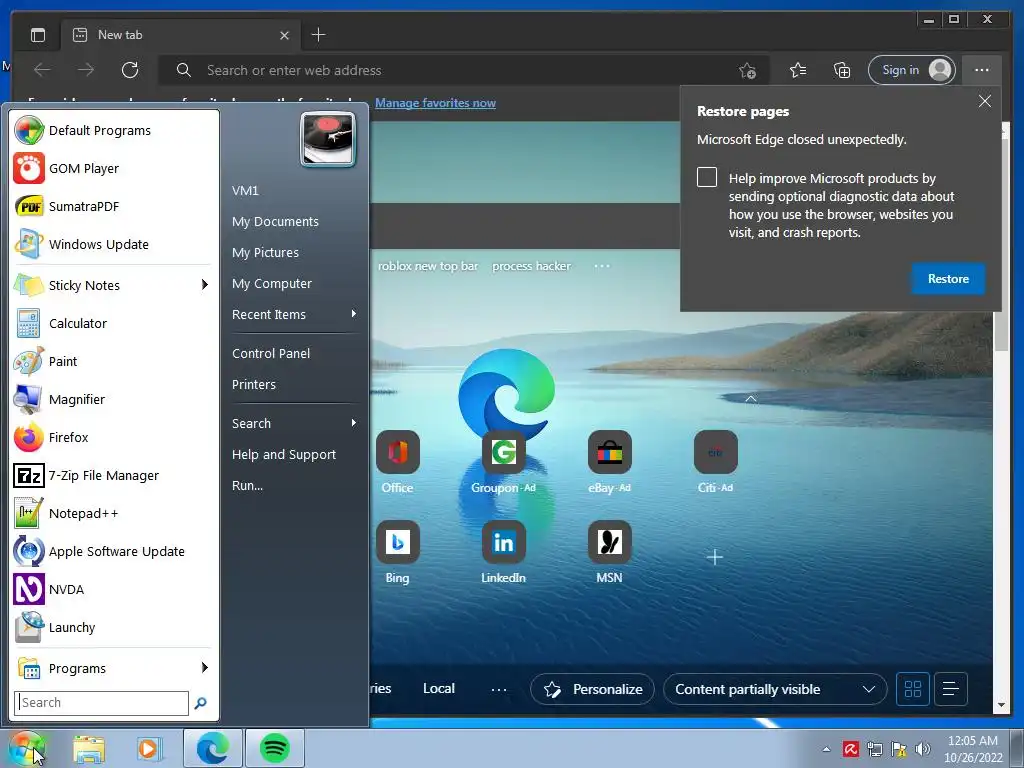This screenshot has width=1024, height=768.
Task: Open My Computer from Start menu
Action: [x=272, y=283]
